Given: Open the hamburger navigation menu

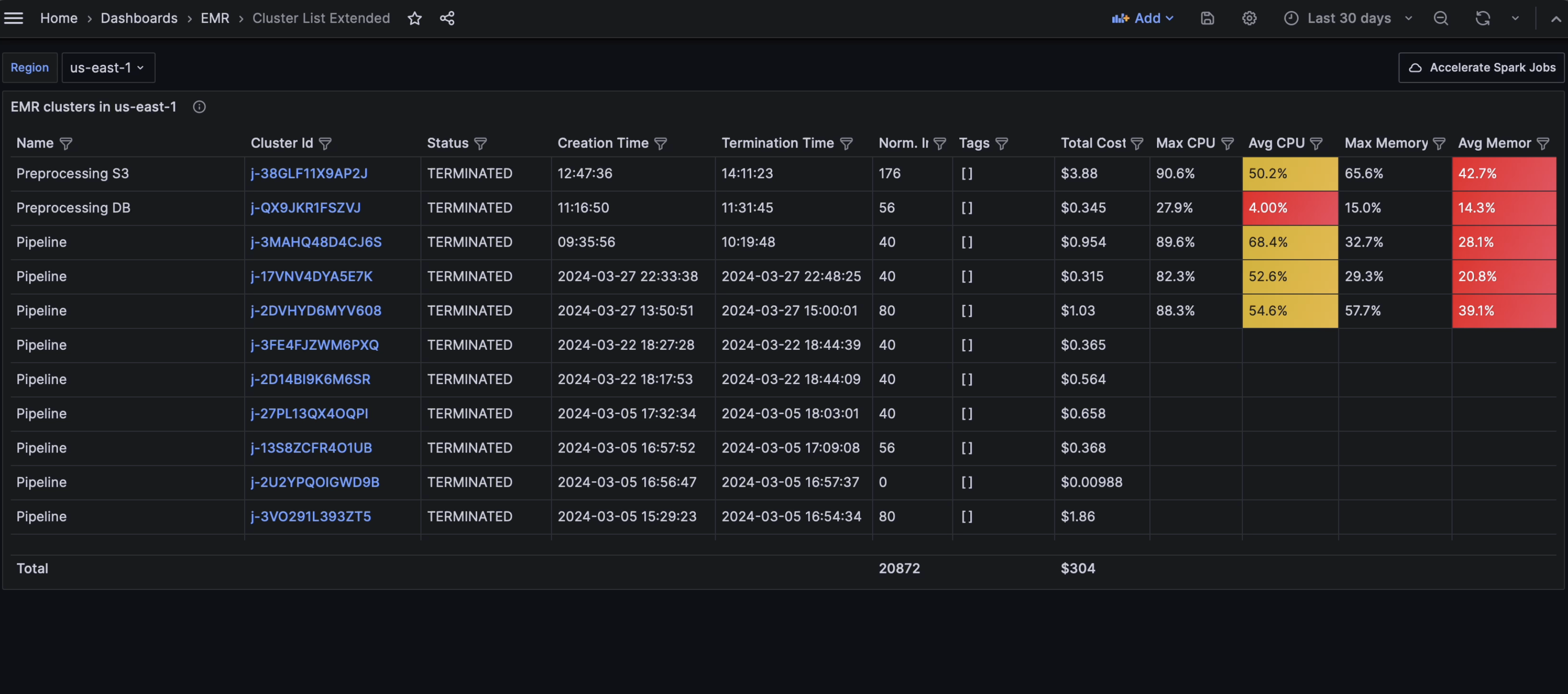Looking at the screenshot, I should click(x=13, y=18).
